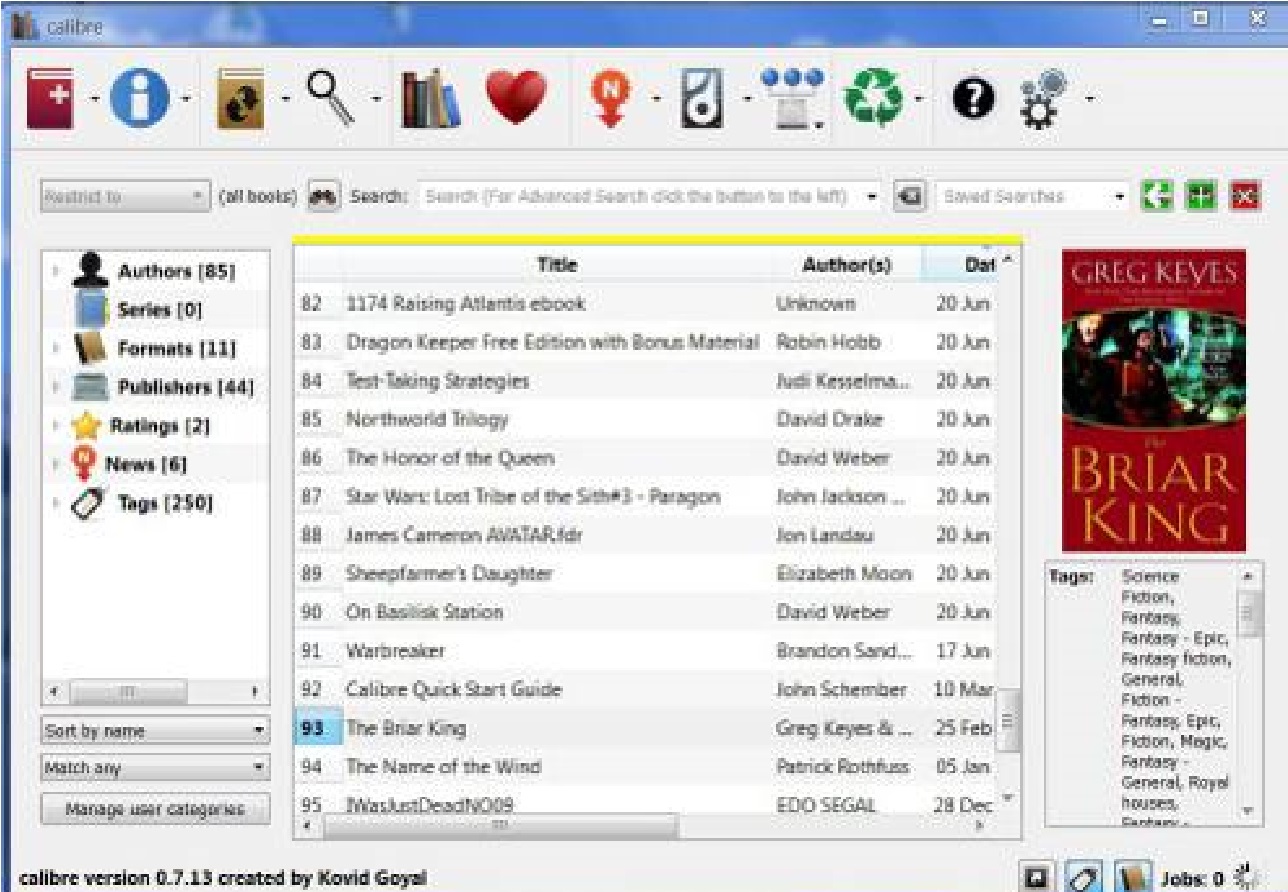Click the Add books icon
This screenshot has height=892, width=1288.
tap(50, 97)
